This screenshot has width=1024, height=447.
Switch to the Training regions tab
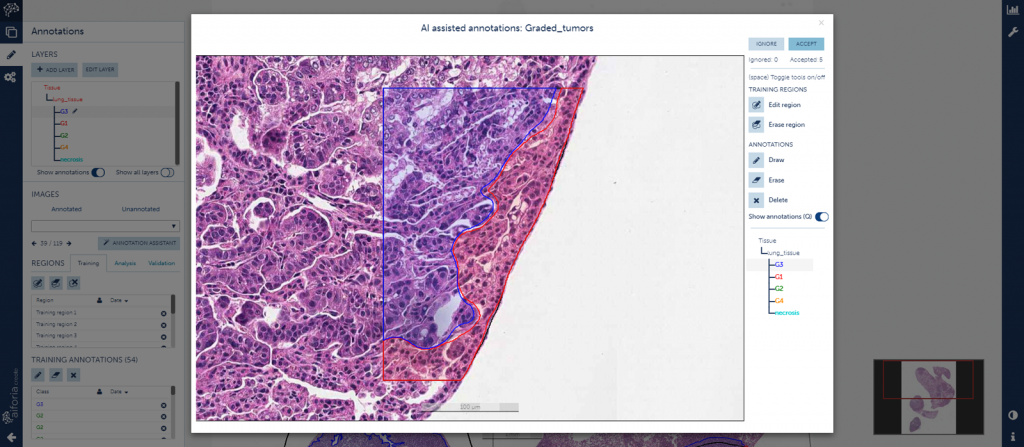pos(88,263)
